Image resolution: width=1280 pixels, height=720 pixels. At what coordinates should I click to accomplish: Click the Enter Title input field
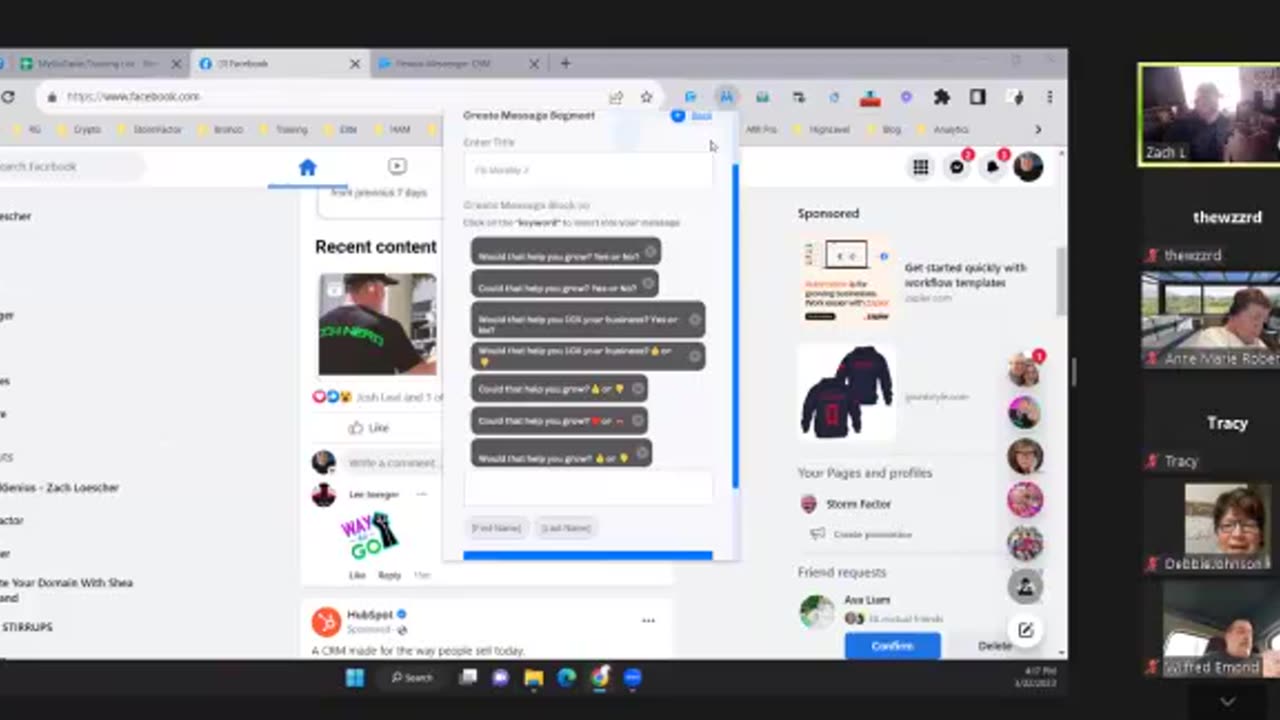point(588,170)
